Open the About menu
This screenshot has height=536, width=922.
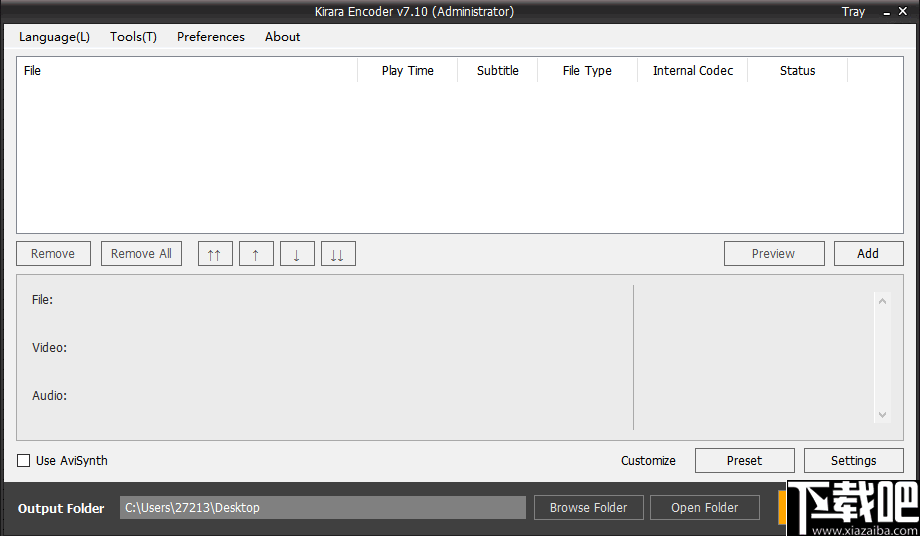282,36
